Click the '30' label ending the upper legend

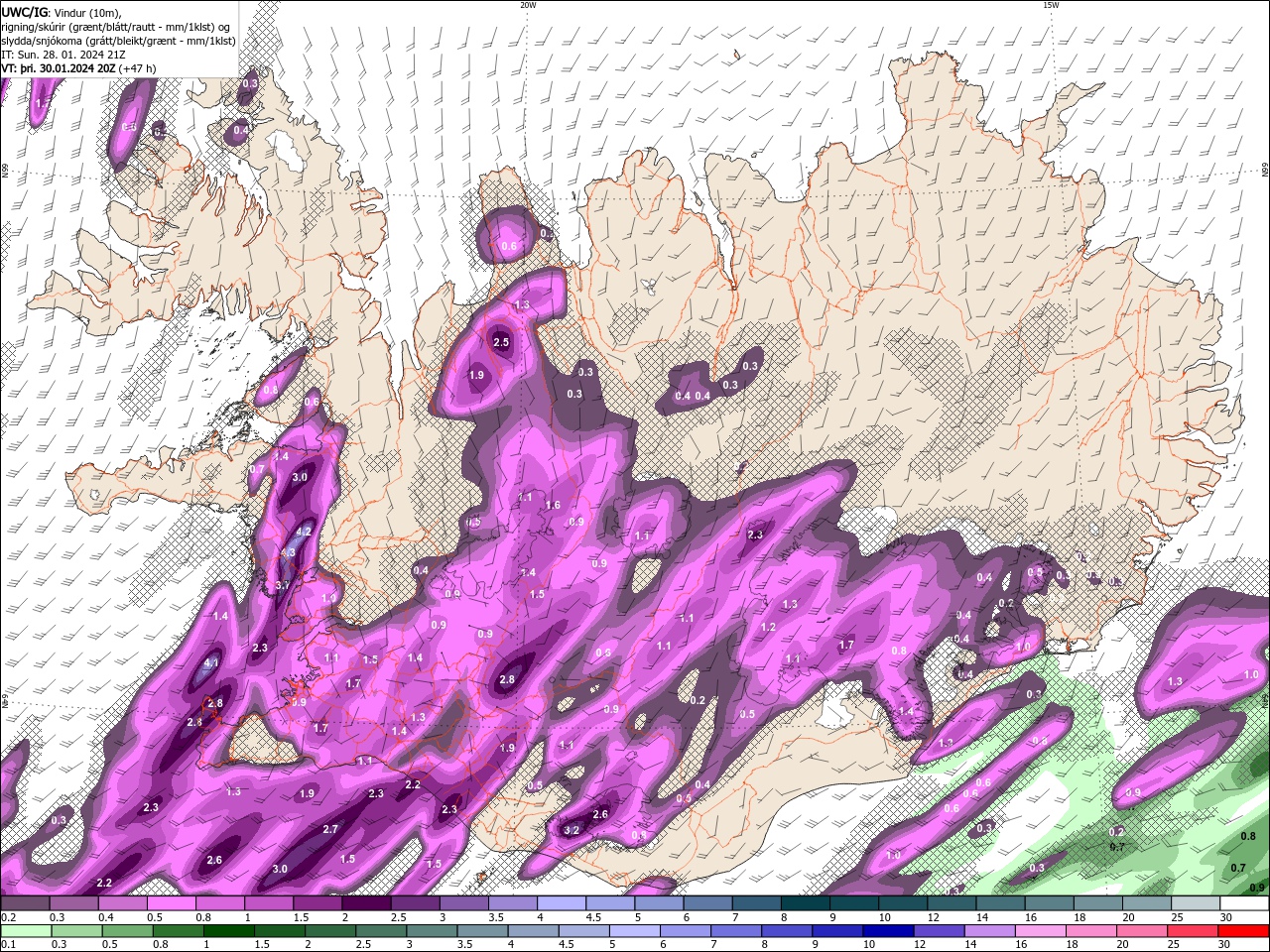click(1226, 917)
